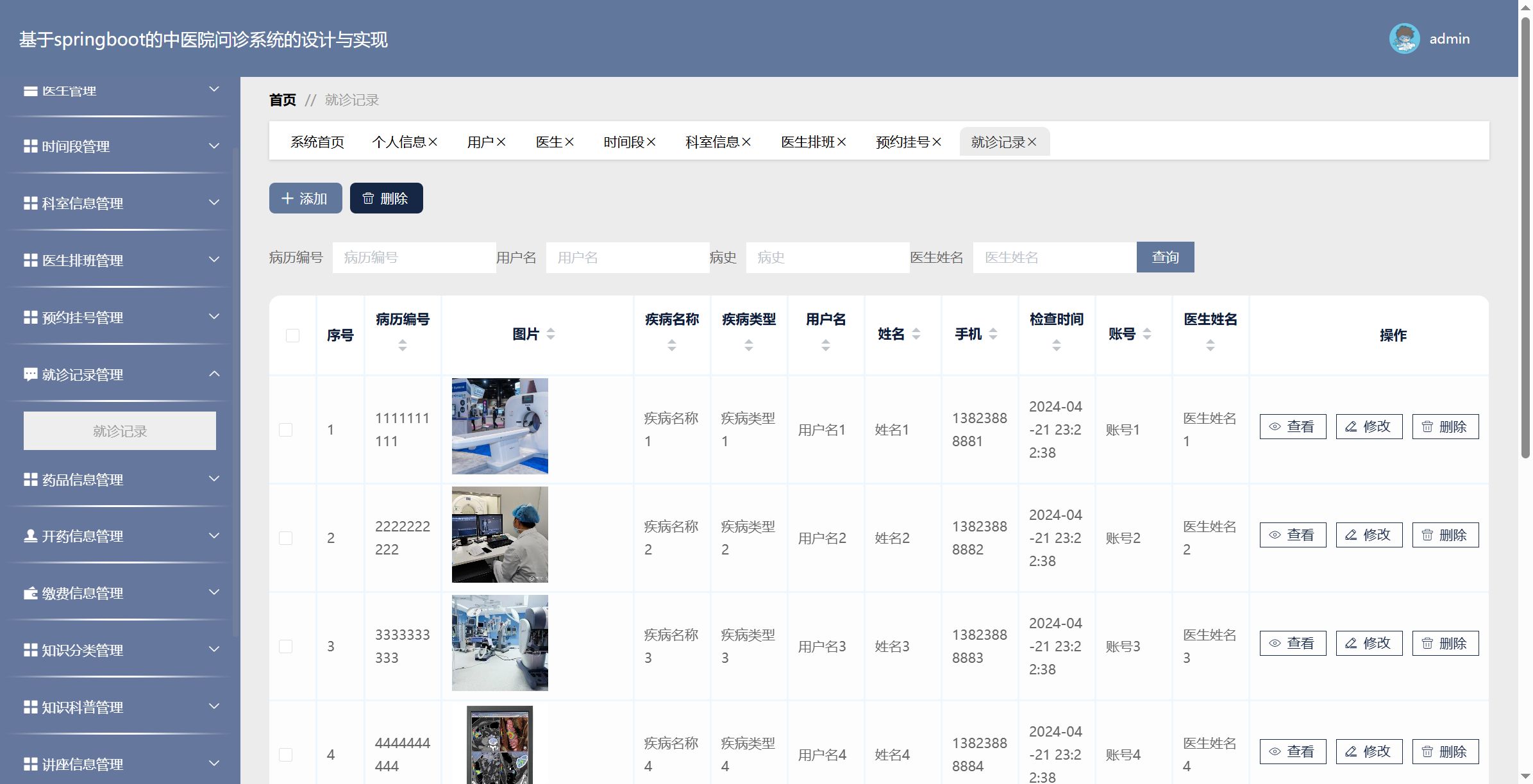Sort the 手机 column using arrows
This screenshot has width=1533, height=784.
point(993,334)
